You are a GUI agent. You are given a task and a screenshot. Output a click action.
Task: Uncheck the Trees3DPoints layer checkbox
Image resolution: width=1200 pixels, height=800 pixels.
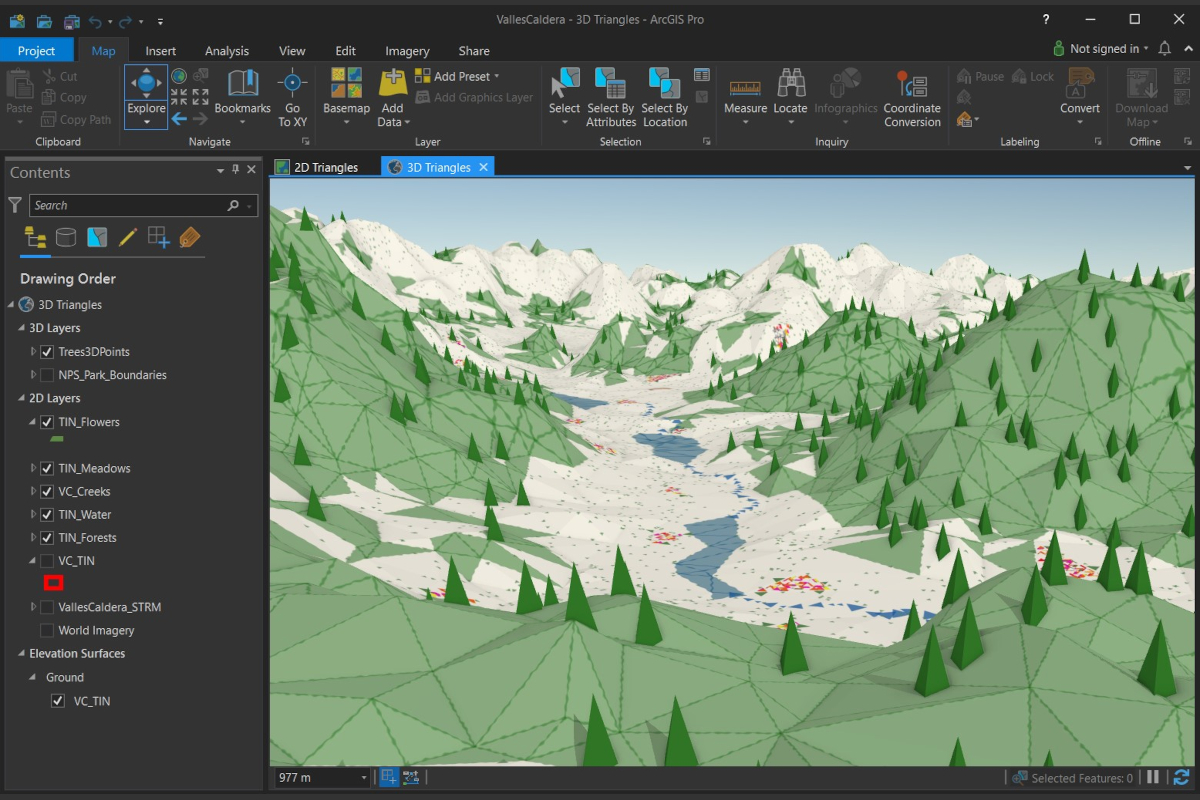(47, 352)
